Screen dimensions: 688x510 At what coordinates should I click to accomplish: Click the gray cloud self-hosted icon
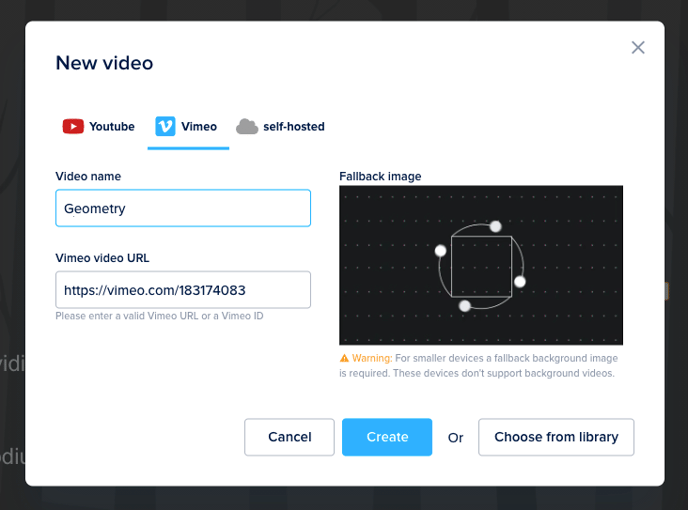click(247, 127)
